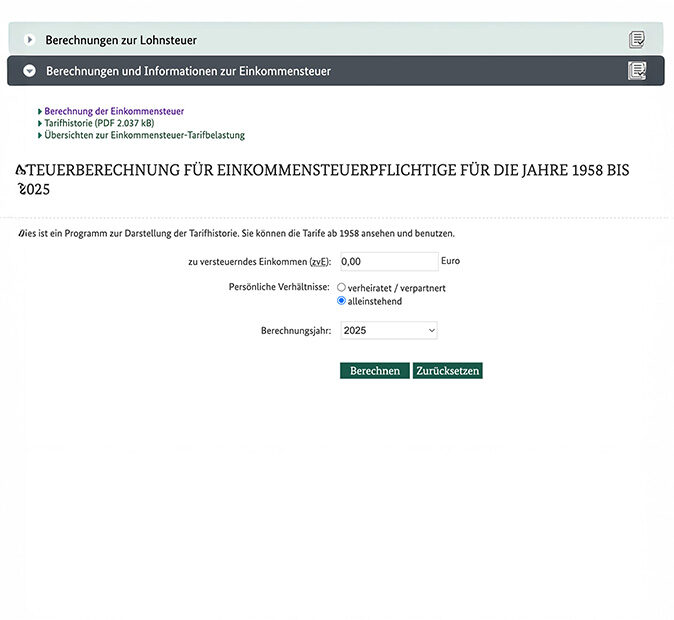Select Berechnungen und Informationen zur Einkommensteuer heading
Image resolution: width=674 pixels, height=620 pixels.
point(188,71)
